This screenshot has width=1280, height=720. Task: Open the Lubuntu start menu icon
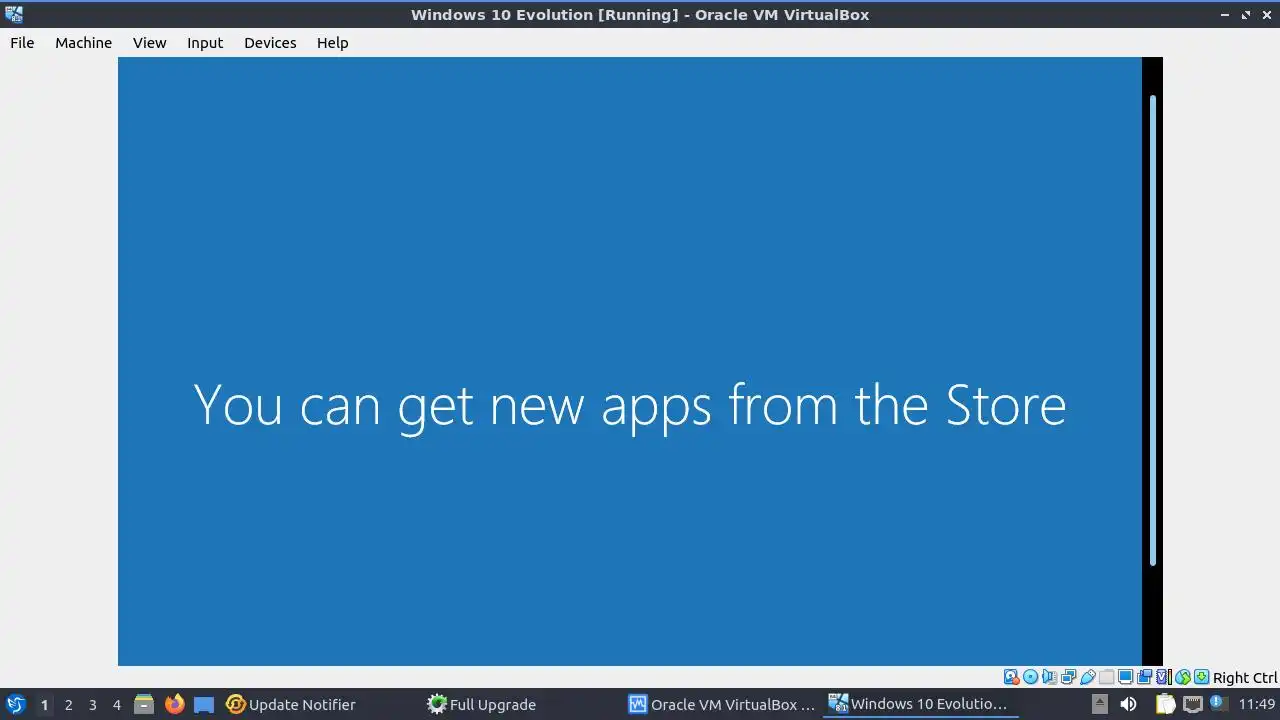pos(15,704)
